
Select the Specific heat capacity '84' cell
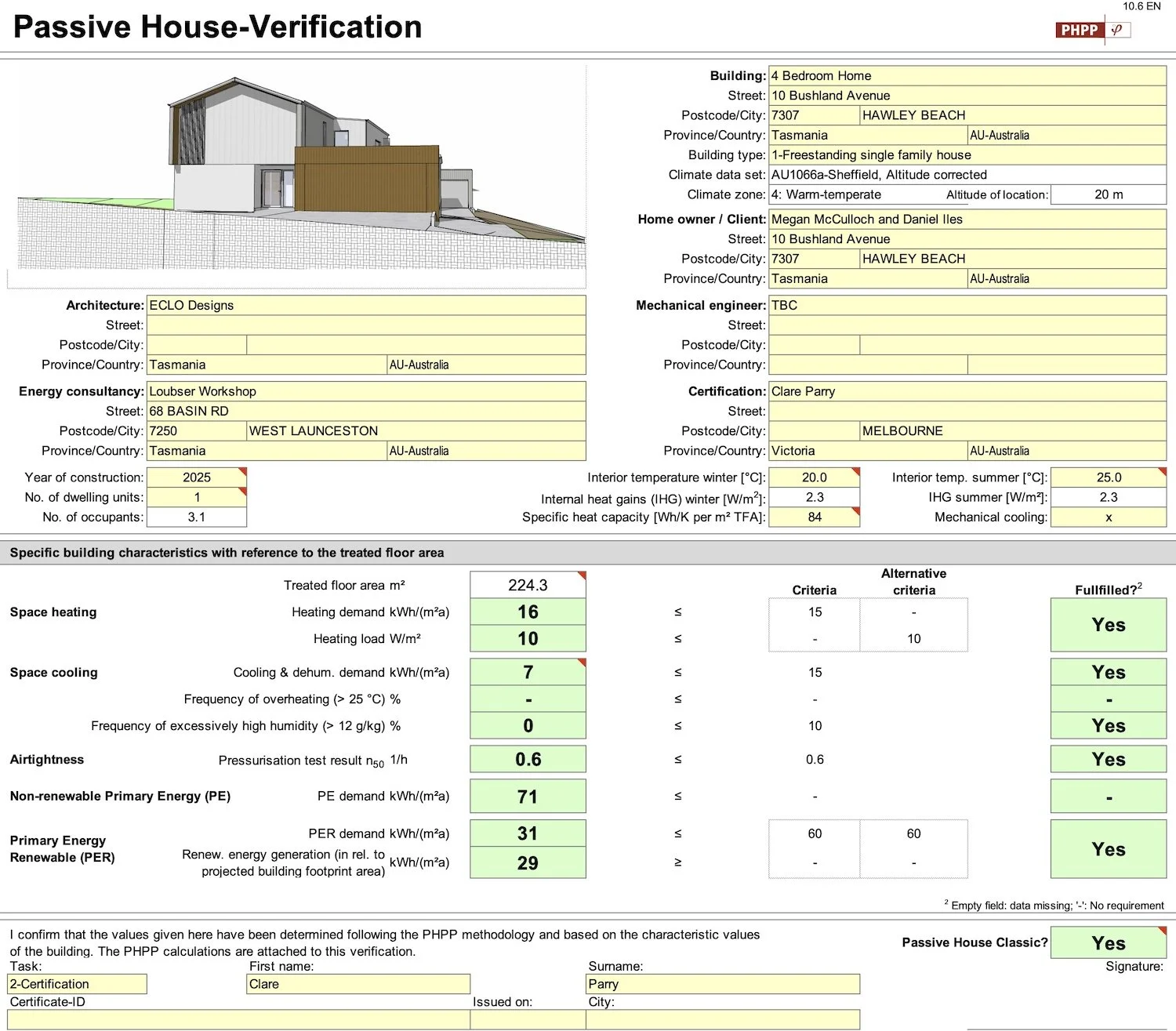pyautogui.click(x=815, y=517)
